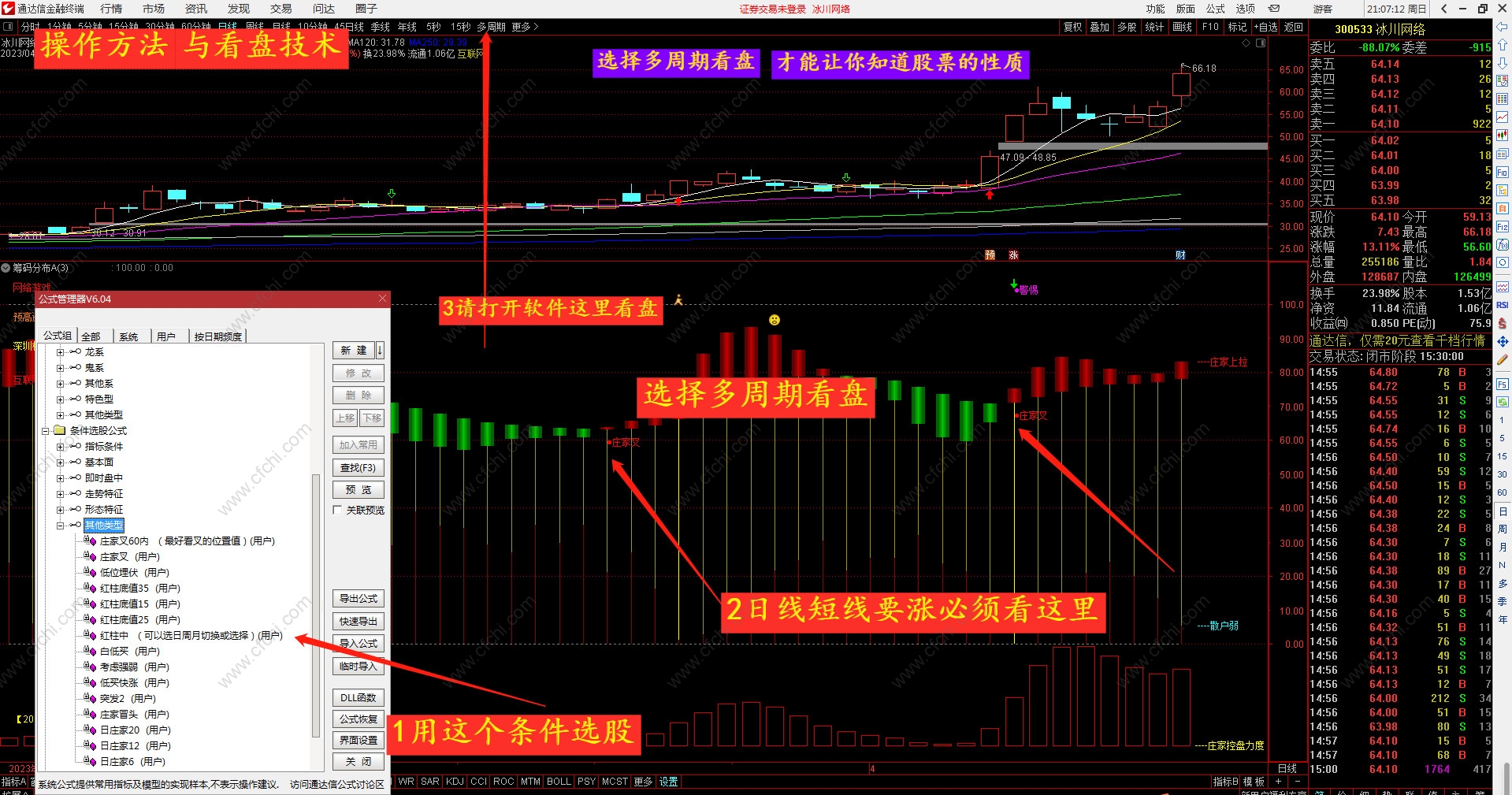The width and height of the screenshot is (1512, 795).
Task: Expand the 鬼系 tree node
Action: 61,368
